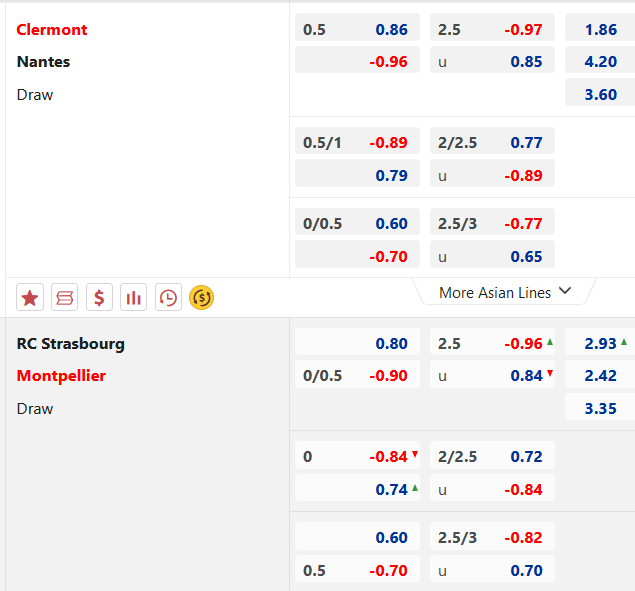Bet over 2/2.5 at 0.72

[492, 455]
